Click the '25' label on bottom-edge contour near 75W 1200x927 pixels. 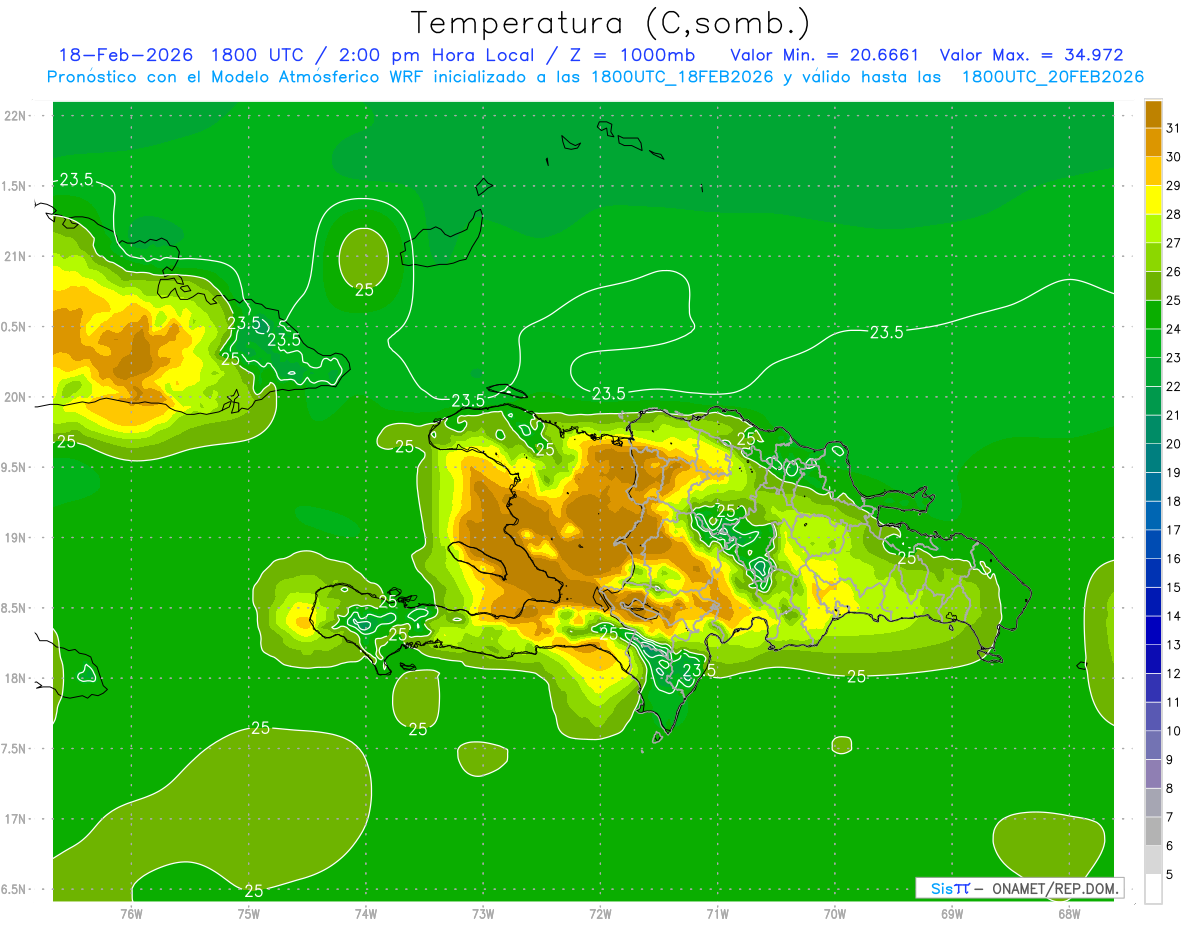254,890
